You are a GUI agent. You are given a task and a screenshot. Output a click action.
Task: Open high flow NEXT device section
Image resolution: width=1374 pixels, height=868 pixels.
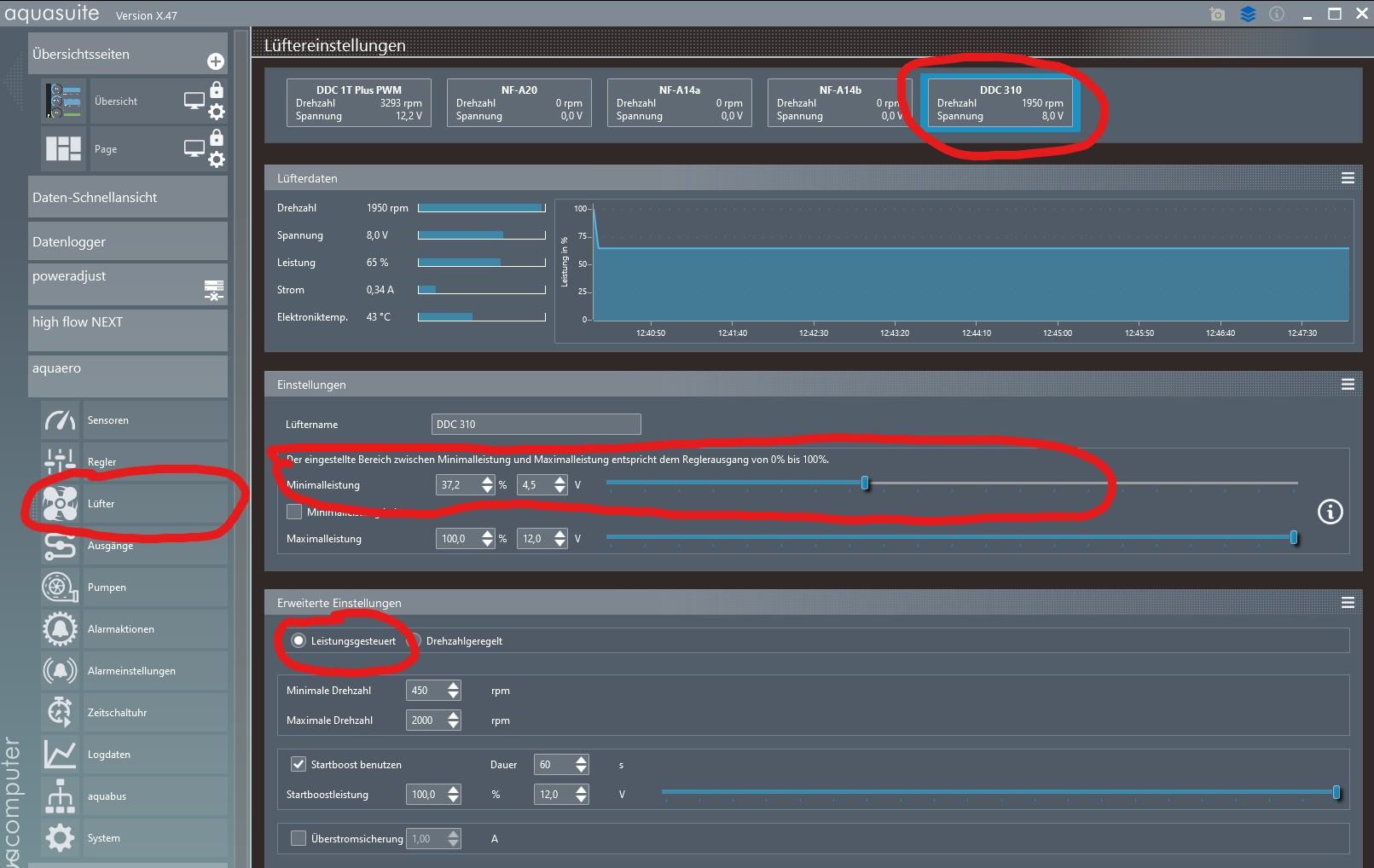point(128,330)
